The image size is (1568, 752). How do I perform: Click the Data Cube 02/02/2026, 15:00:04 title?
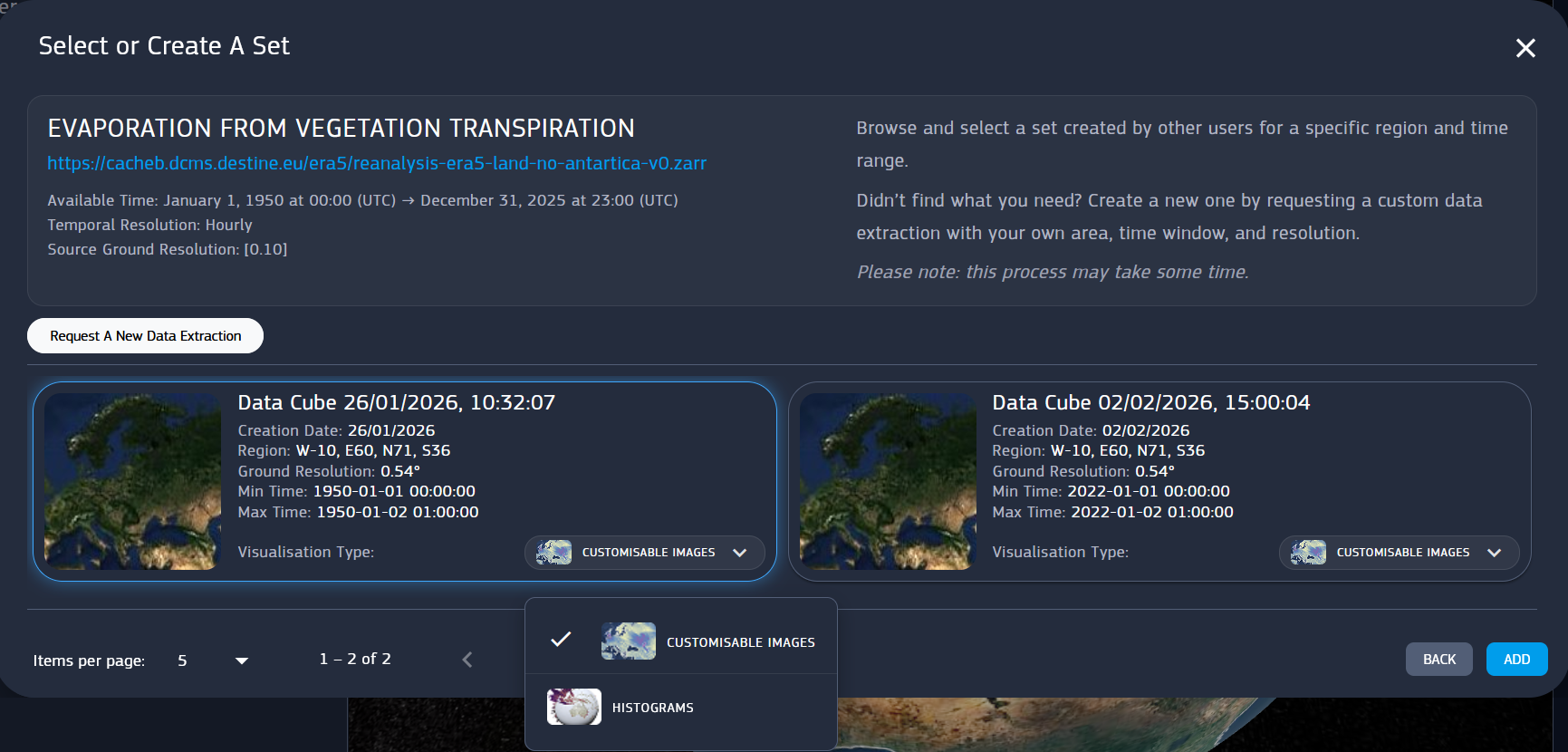[1150, 402]
